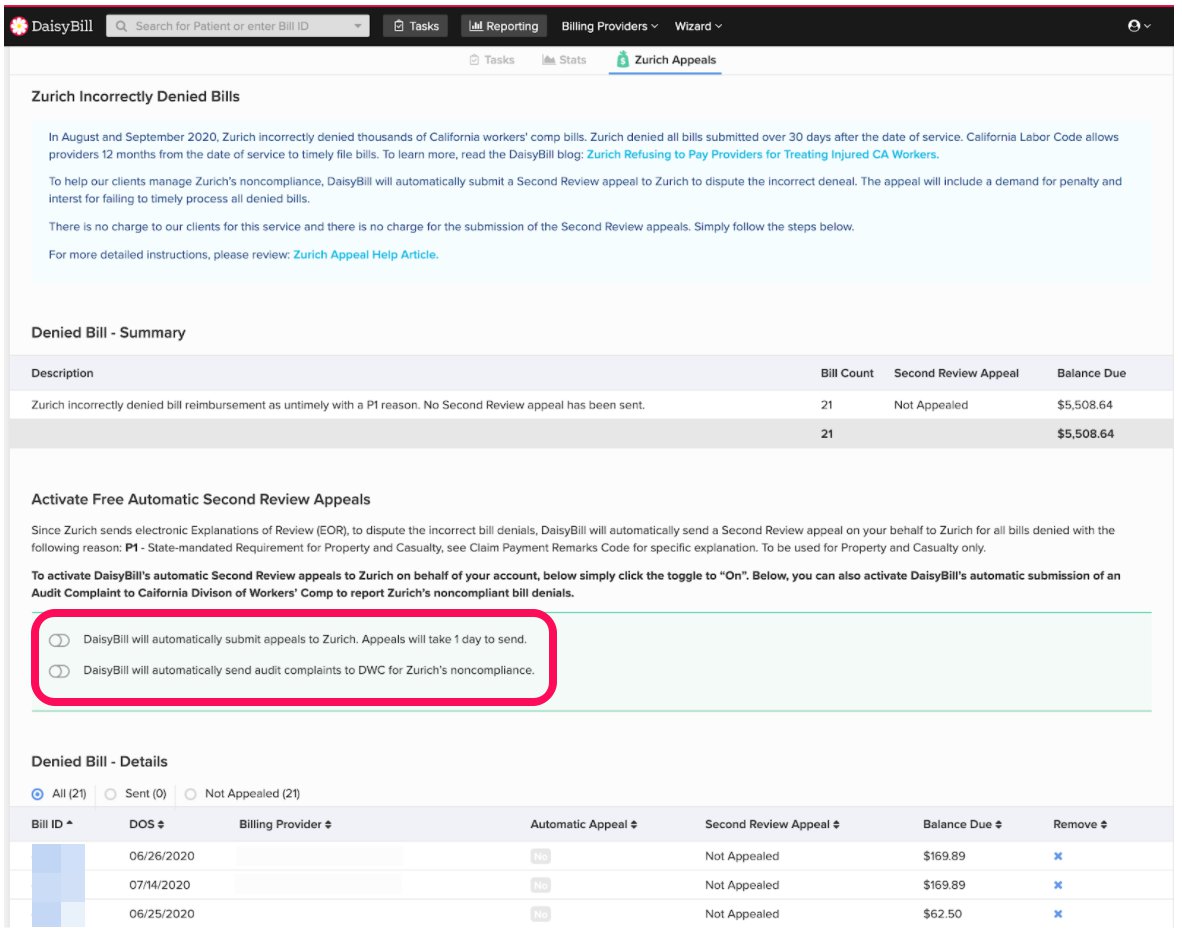The image size is (1182, 932).
Task: Open the Wizard dropdown menu
Action: pyautogui.click(x=697, y=26)
